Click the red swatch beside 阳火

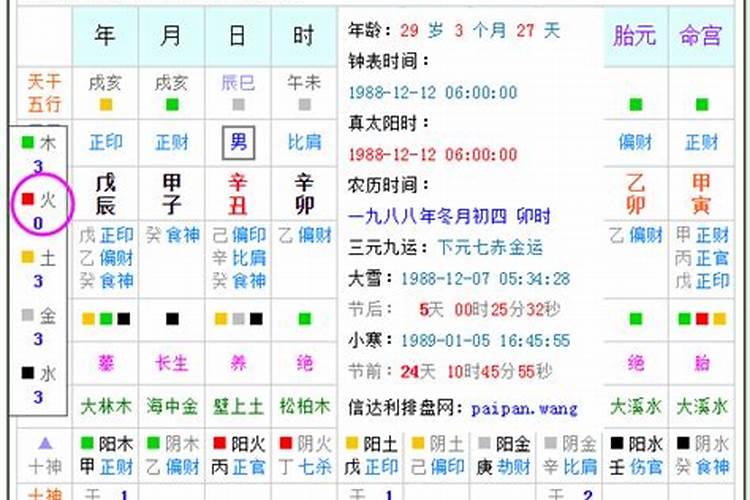click(220, 443)
